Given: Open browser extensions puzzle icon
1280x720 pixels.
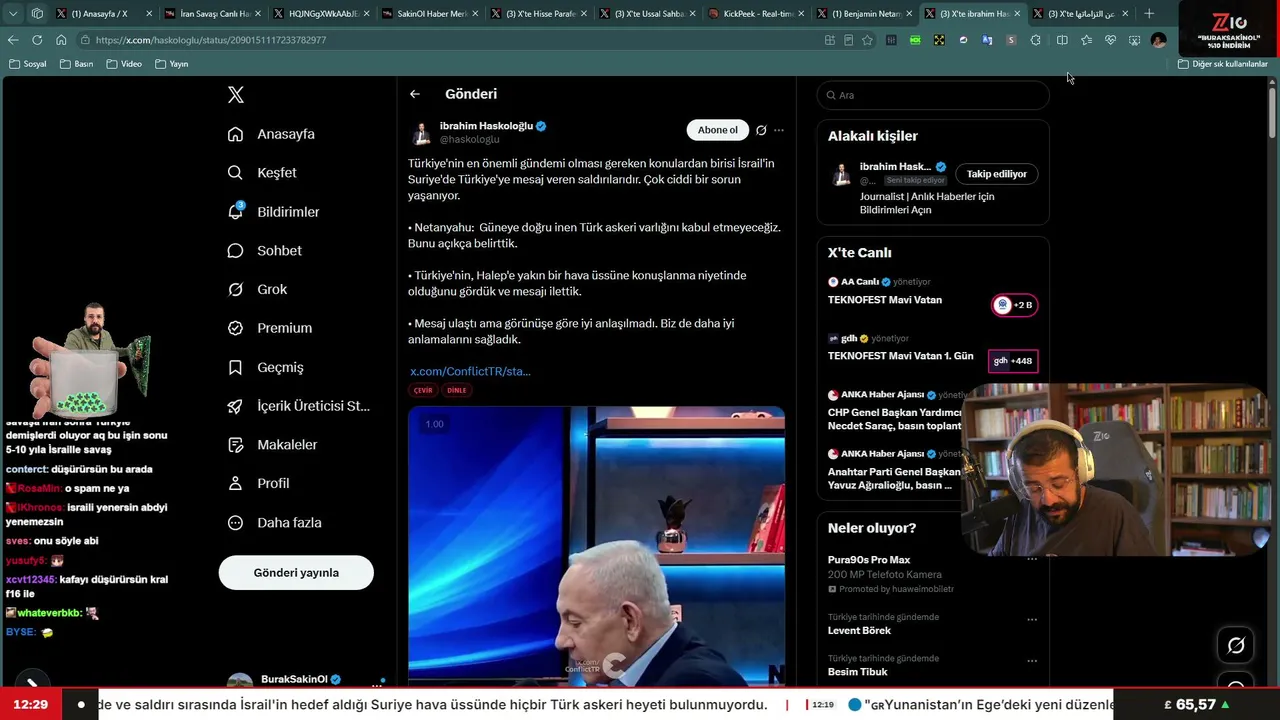Looking at the screenshot, I should coord(1035,40).
